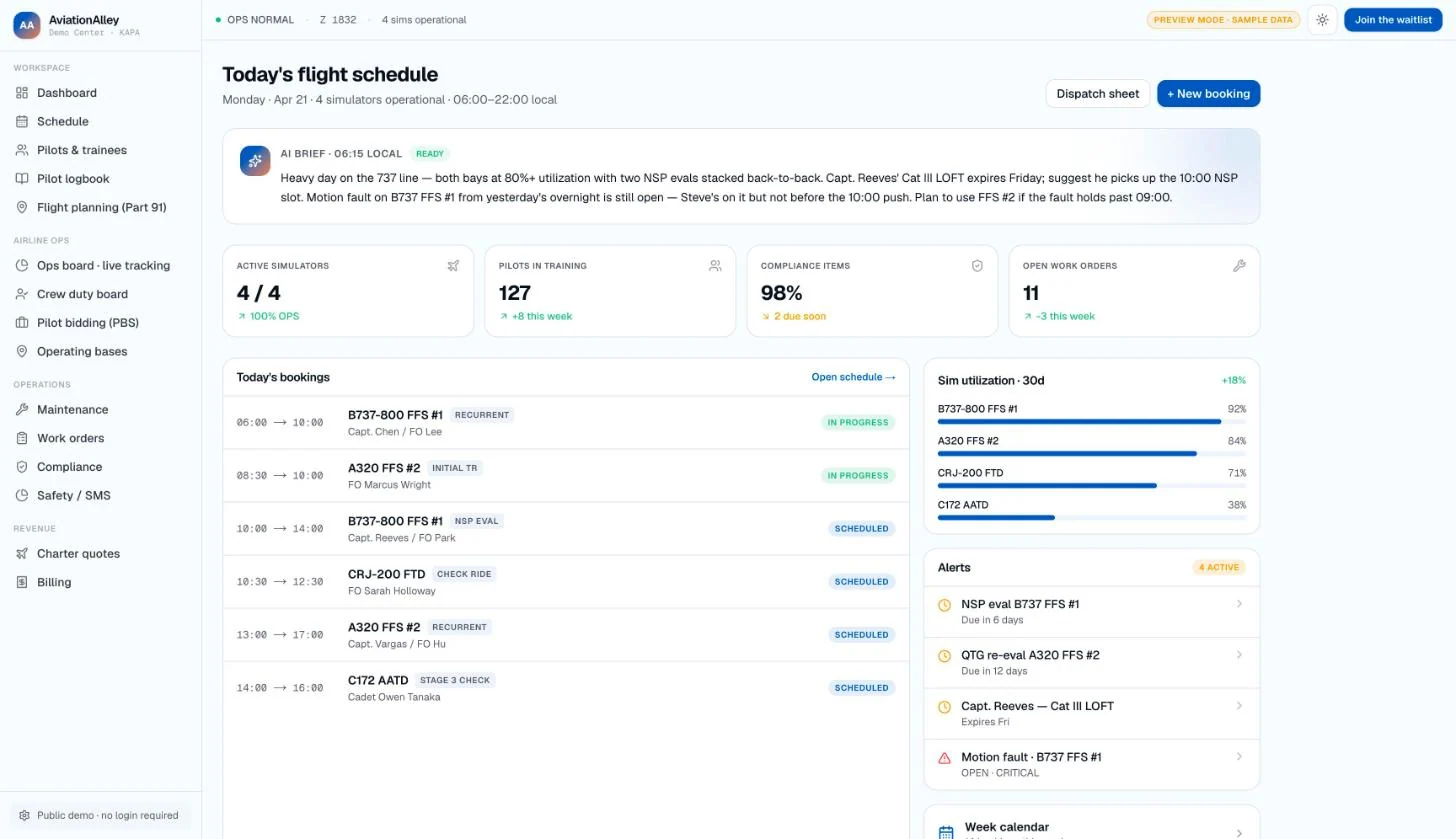The image size is (1456, 839).
Task: Open the Dispatch sheet
Action: click(1097, 94)
